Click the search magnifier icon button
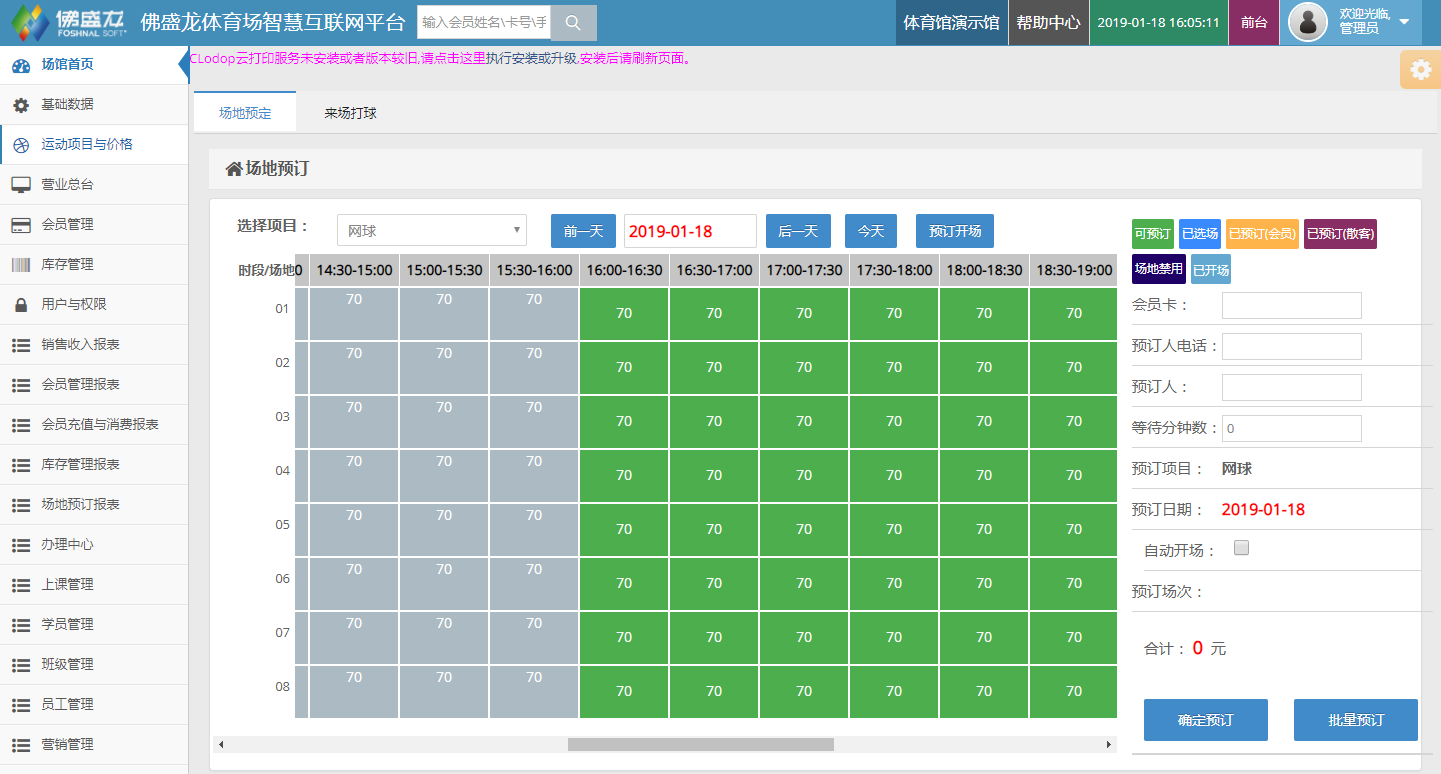1441x774 pixels. (574, 23)
